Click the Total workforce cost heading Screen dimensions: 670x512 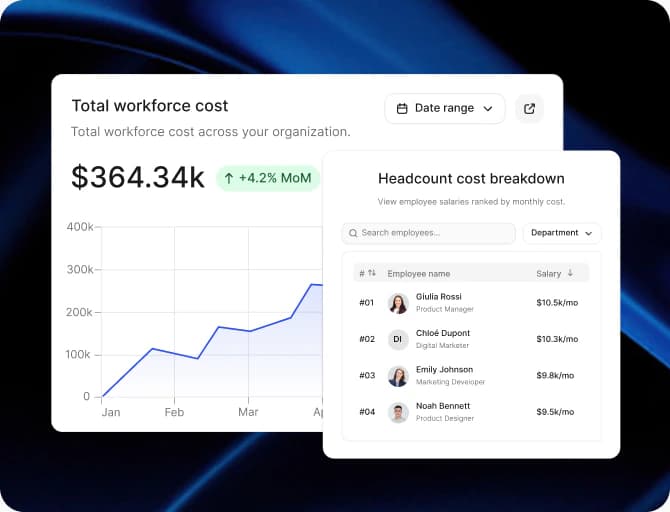(x=150, y=106)
